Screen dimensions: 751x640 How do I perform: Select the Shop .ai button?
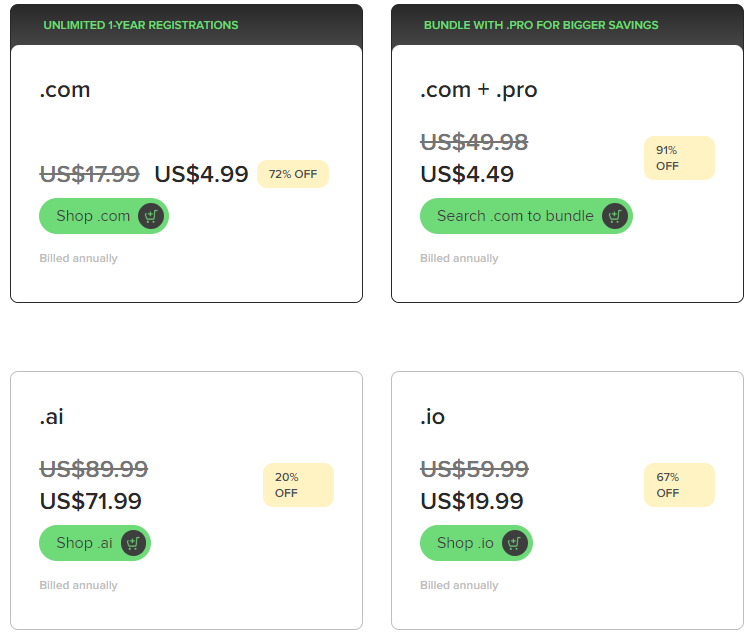pyautogui.click(x=95, y=543)
